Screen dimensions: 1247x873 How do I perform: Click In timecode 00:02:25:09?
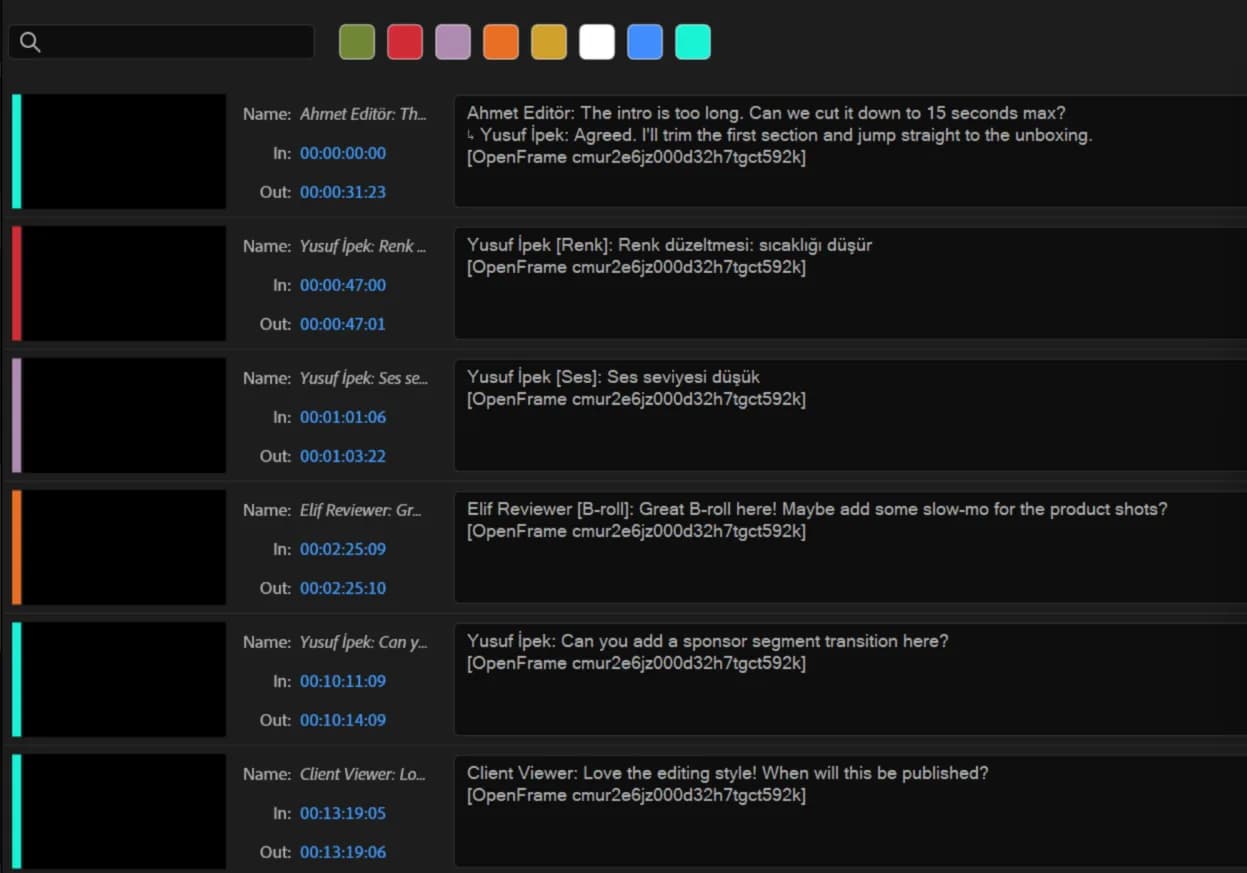point(343,549)
